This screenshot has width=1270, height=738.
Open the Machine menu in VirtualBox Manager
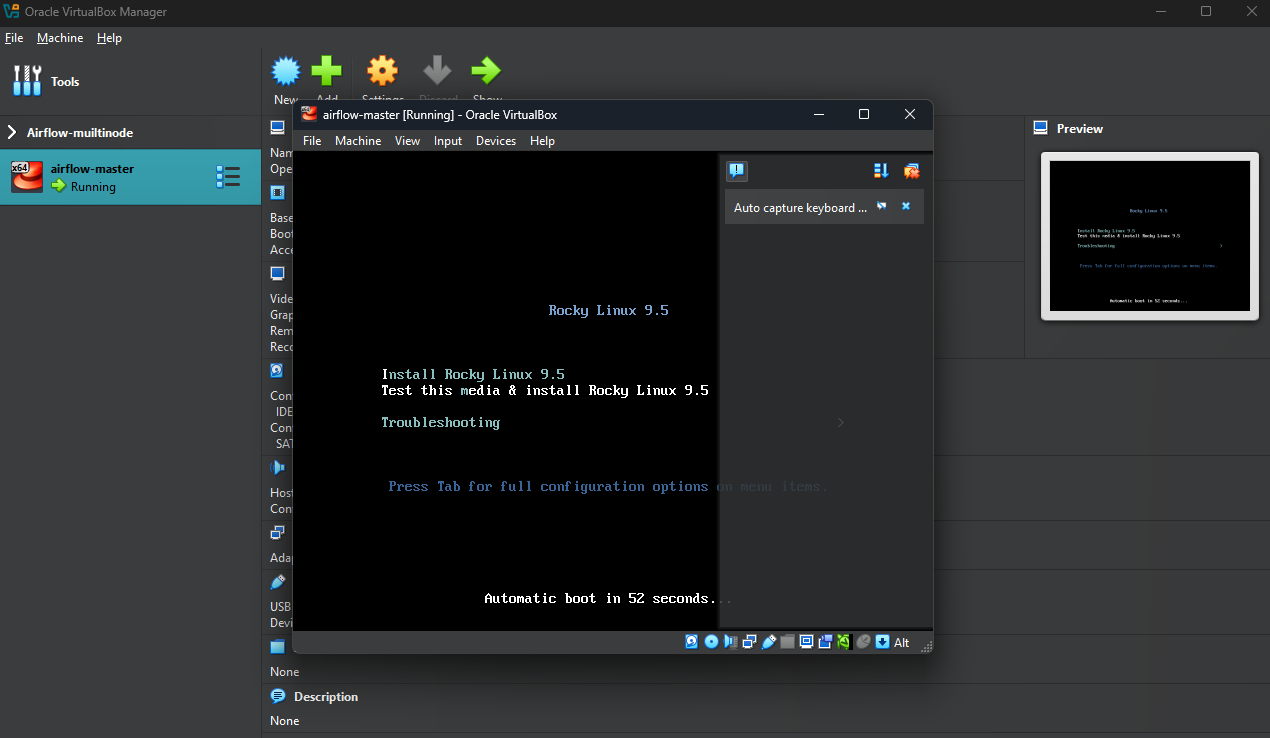point(60,38)
